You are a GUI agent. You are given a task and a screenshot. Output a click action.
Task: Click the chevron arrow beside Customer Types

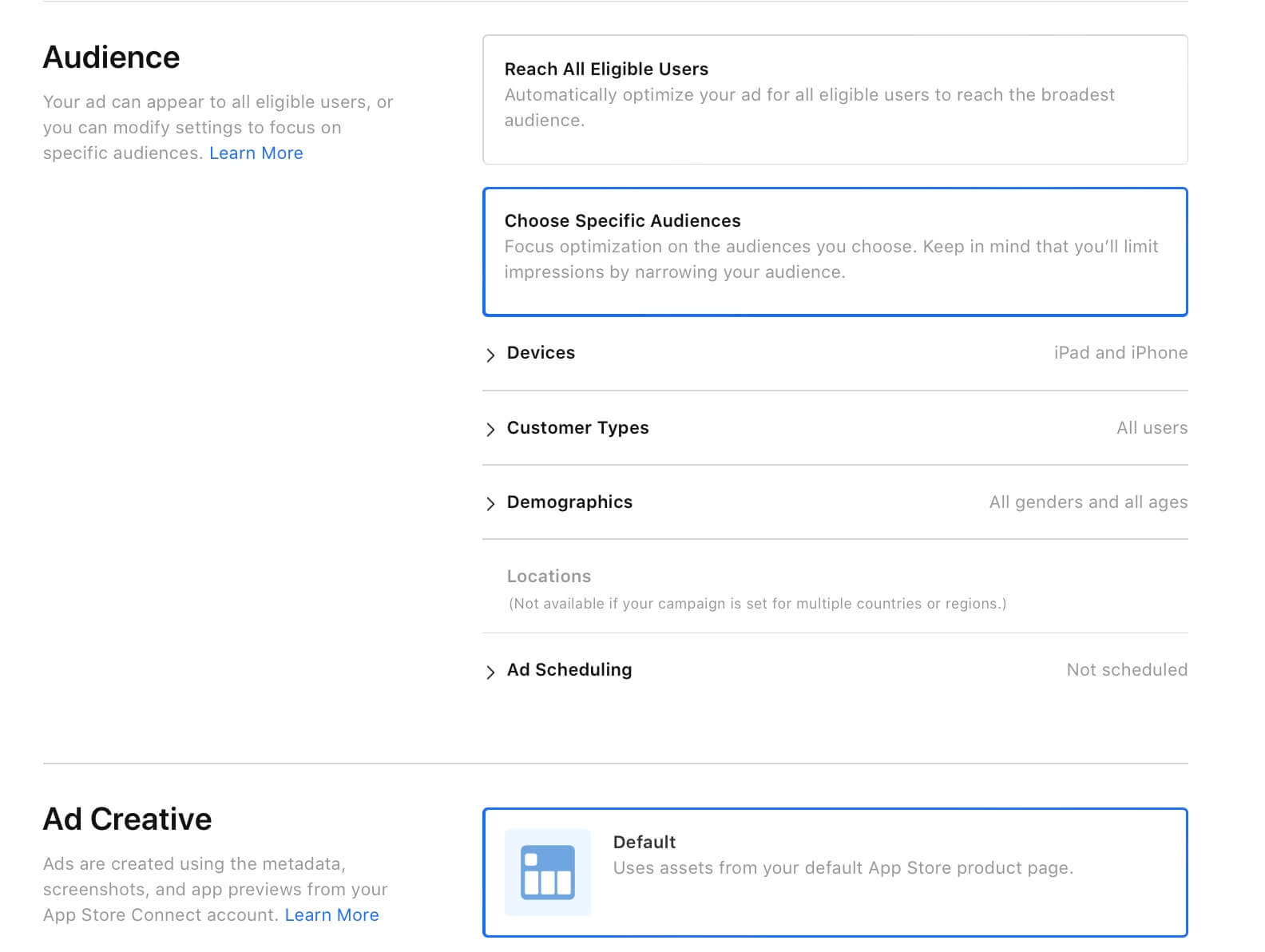pos(490,430)
